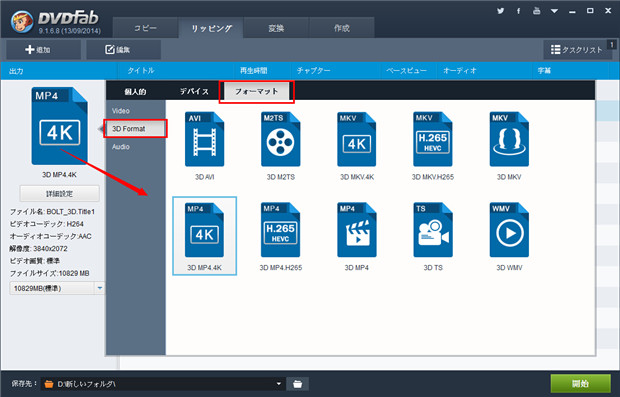Click the 追加 add button
The width and height of the screenshot is (620, 397).
pyautogui.click(x=43, y=50)
